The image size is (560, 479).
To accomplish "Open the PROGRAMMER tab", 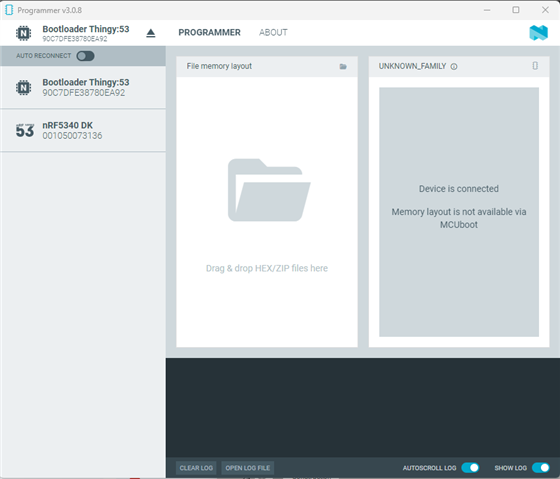I will pos(209,33).
